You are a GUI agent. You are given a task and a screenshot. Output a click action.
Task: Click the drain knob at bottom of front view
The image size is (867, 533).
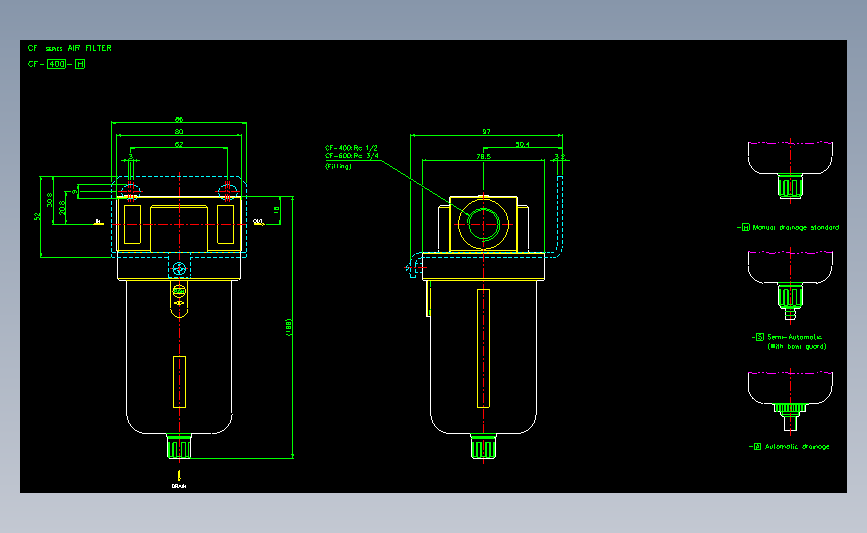pos(179,446)
